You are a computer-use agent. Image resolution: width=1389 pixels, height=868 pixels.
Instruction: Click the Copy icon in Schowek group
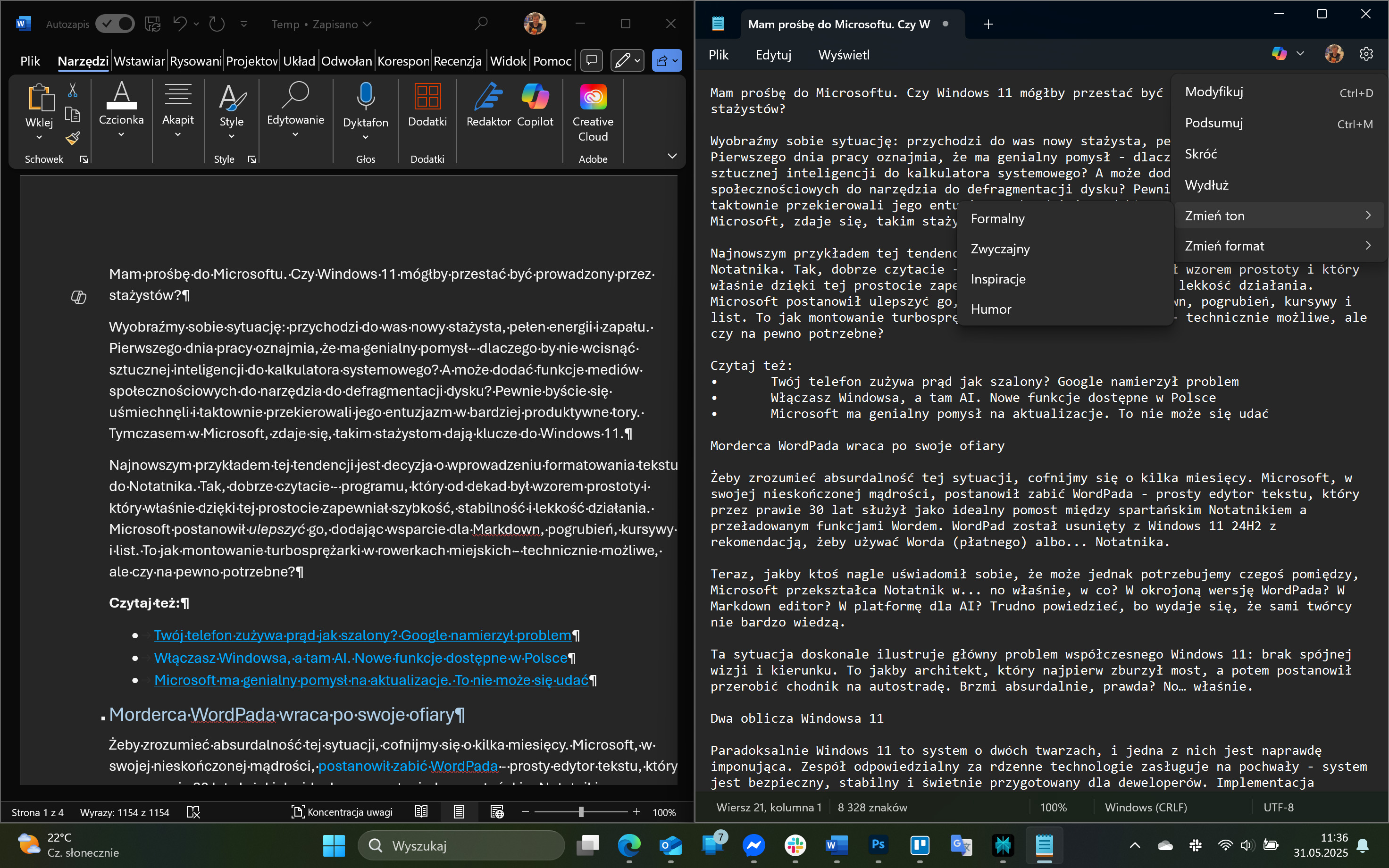point(73,114)
